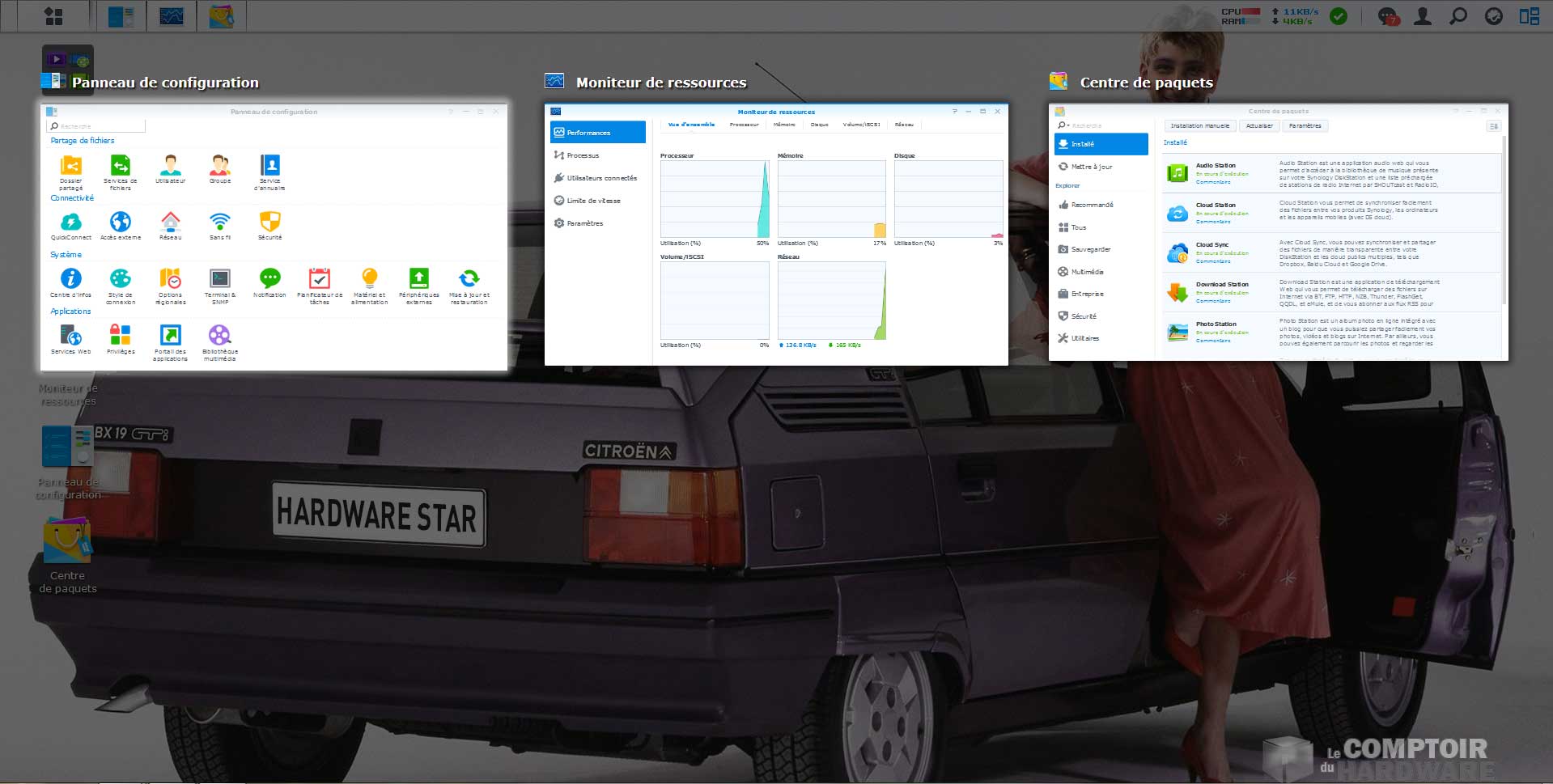Viewport: 1553px width, 784px height.
Task: Switch to the Mémoire tab
Action: (x=784, y=125)
